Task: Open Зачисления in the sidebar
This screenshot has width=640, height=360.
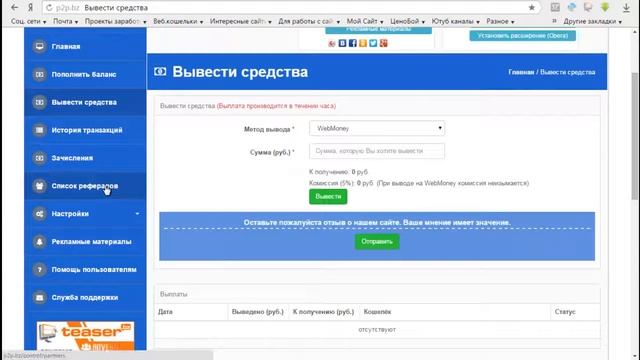Action: click(x=85, y=158)
